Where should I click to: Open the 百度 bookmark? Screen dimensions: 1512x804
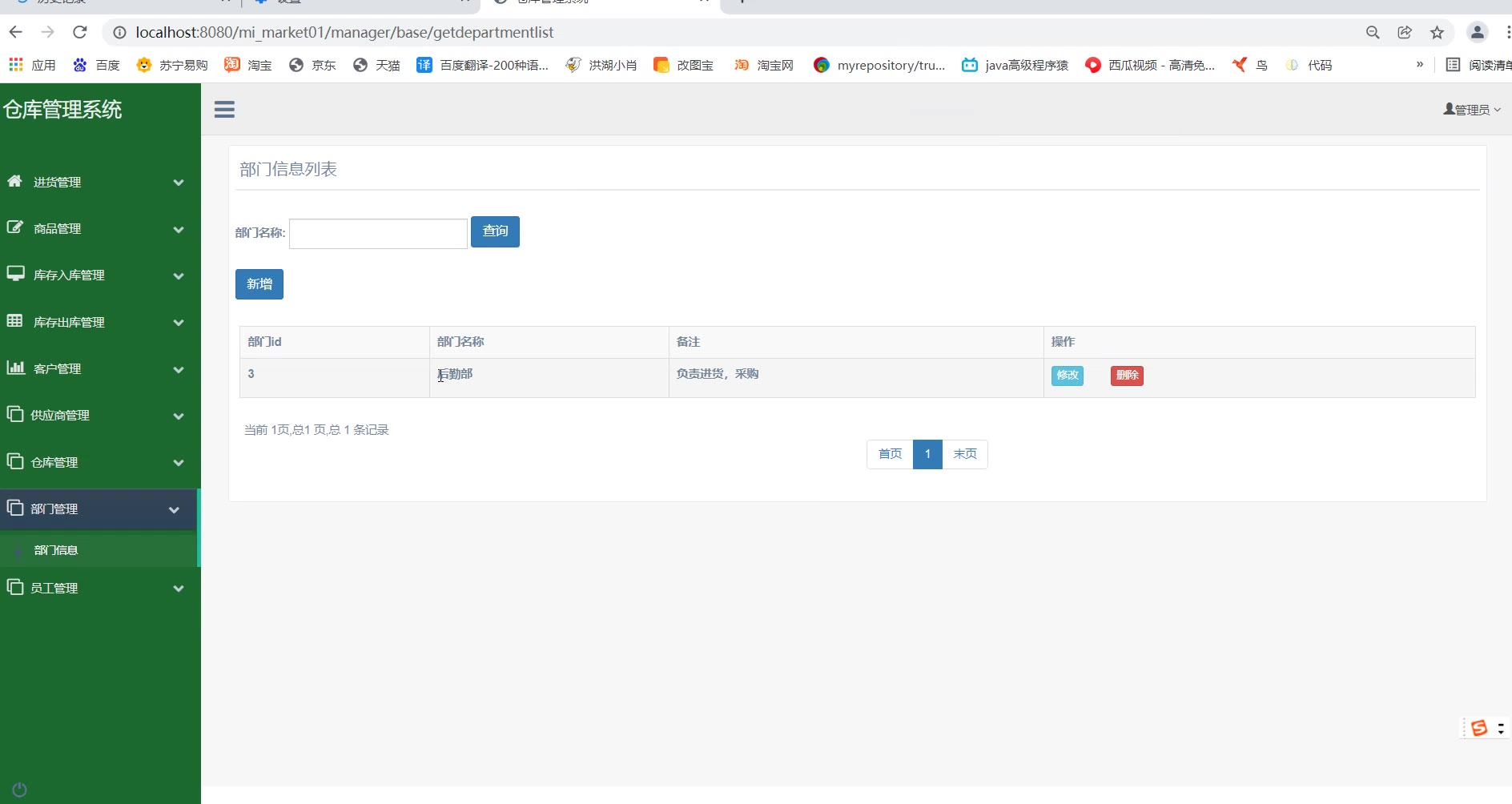[x=96, y=65]
